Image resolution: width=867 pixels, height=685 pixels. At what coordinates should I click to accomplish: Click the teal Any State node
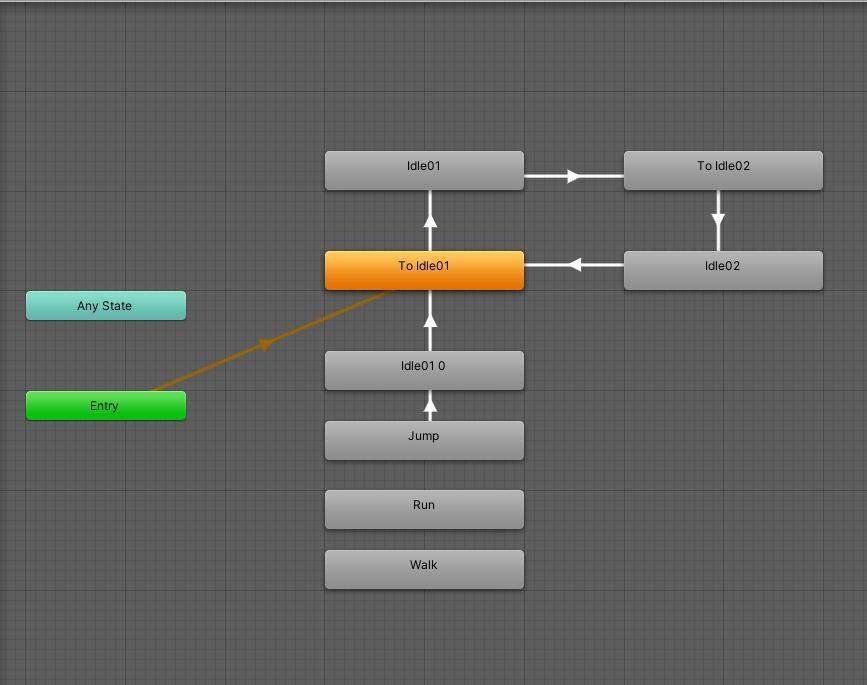tap(105, 305)
